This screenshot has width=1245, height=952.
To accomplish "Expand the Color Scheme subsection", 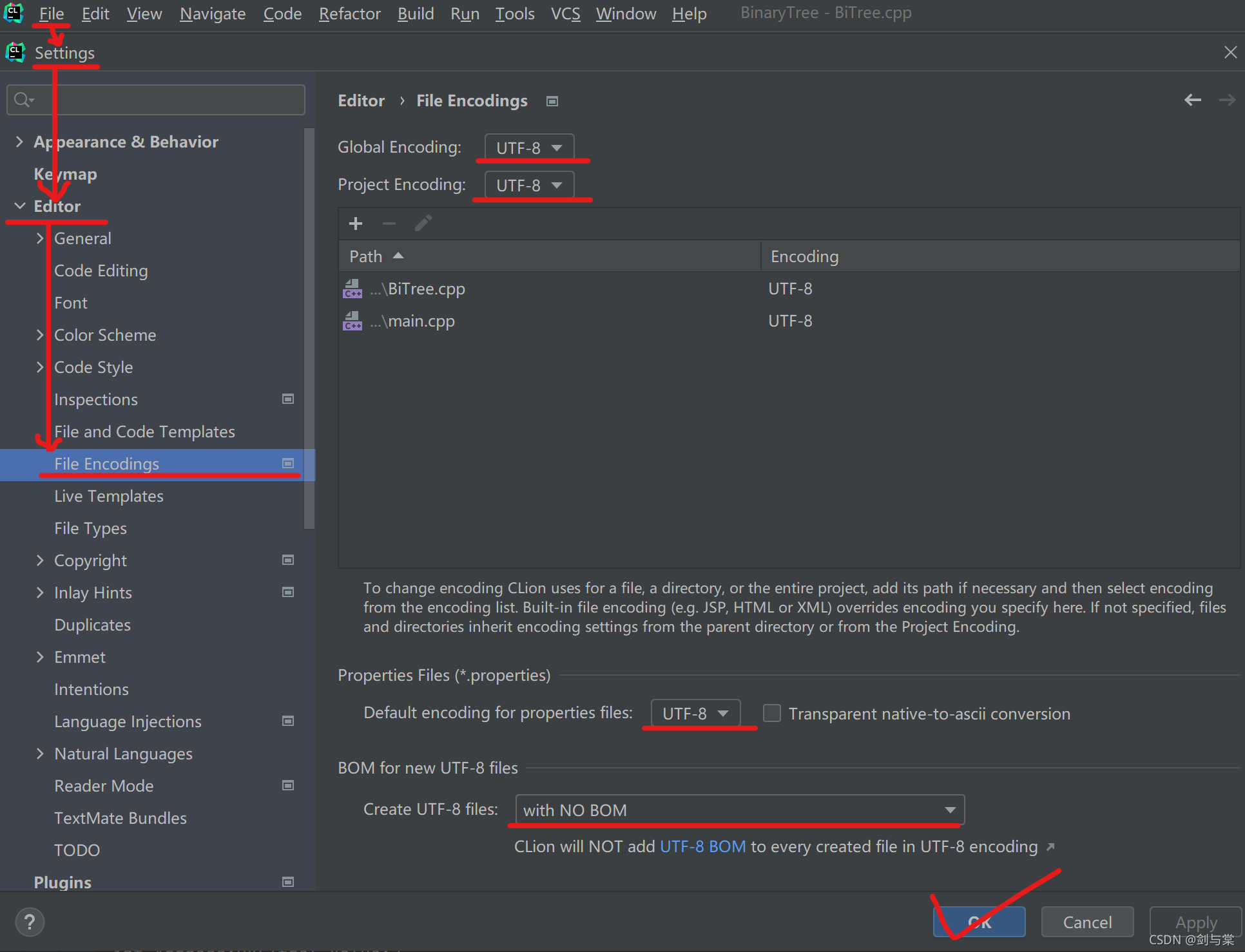I will click(40, 335).
